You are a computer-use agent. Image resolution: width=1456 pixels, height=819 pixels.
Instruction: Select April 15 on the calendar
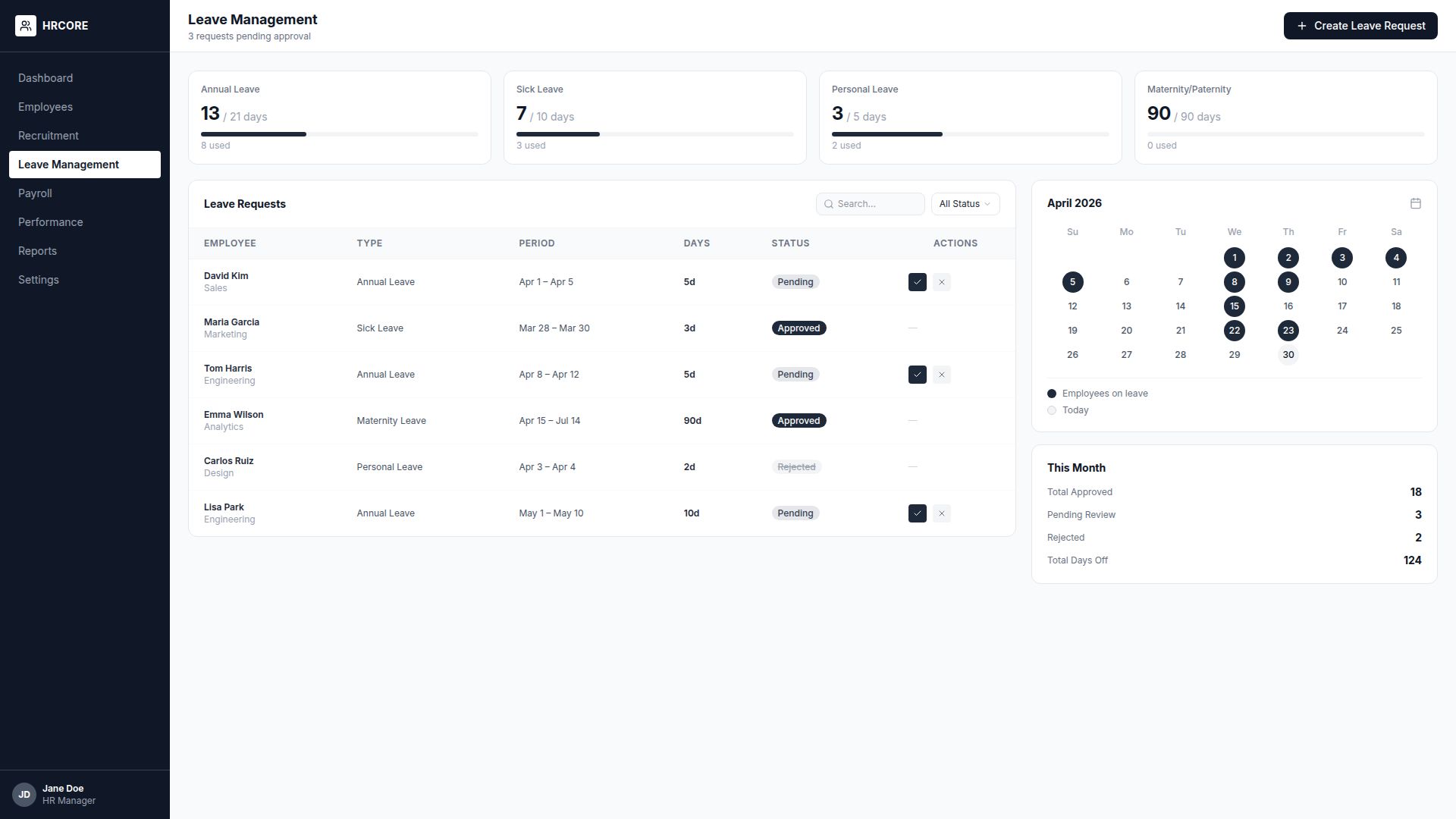[1234, 306]
